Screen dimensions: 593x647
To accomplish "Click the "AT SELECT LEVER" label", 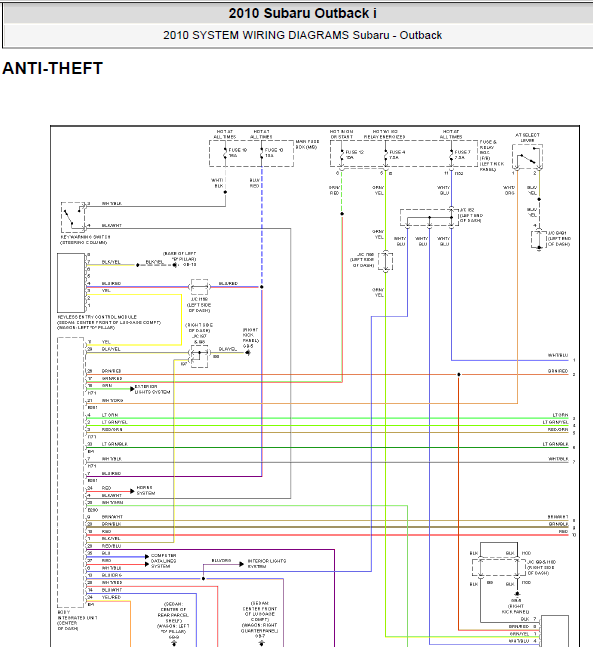I will [x=527, y=137].
